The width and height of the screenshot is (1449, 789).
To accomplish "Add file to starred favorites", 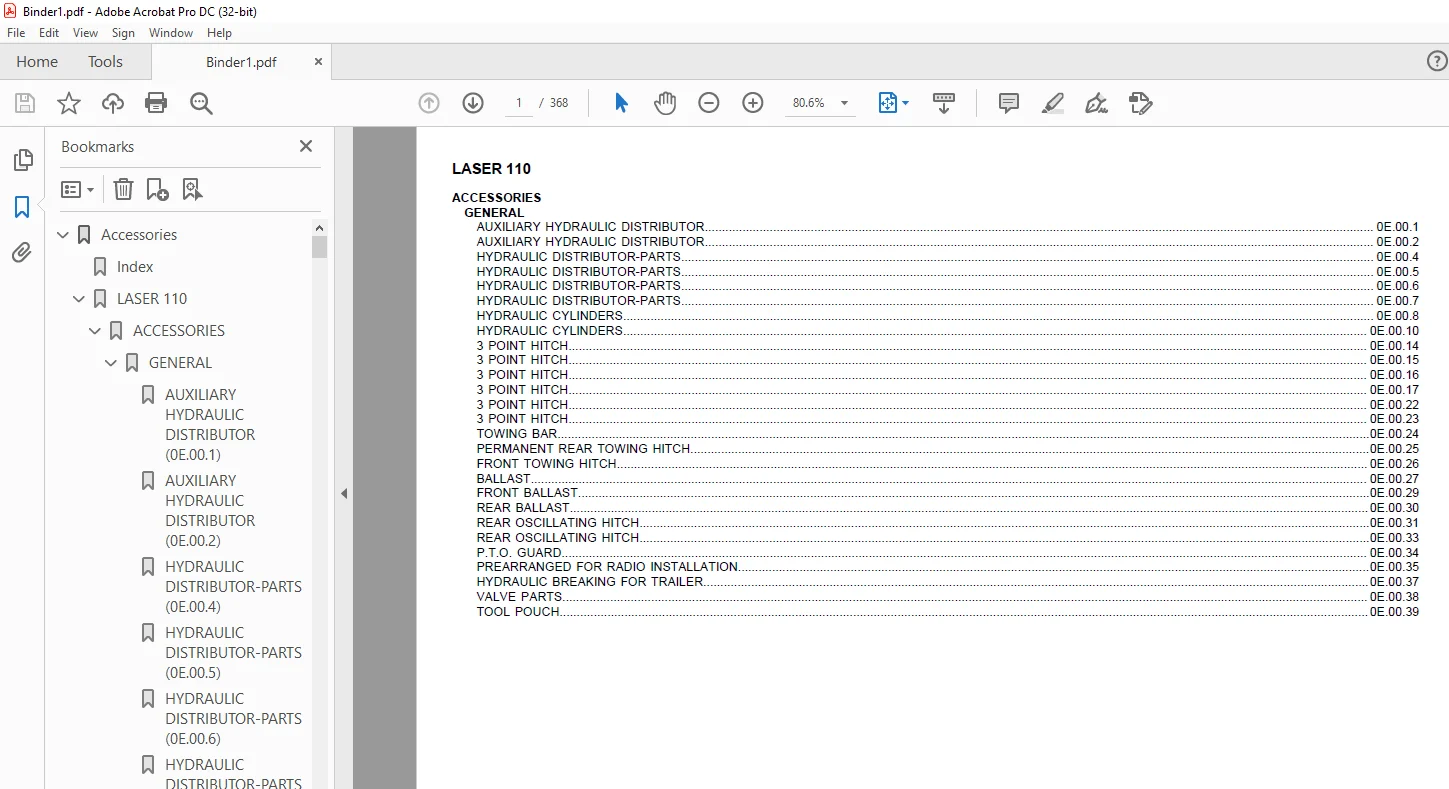I will pos(68,103).
